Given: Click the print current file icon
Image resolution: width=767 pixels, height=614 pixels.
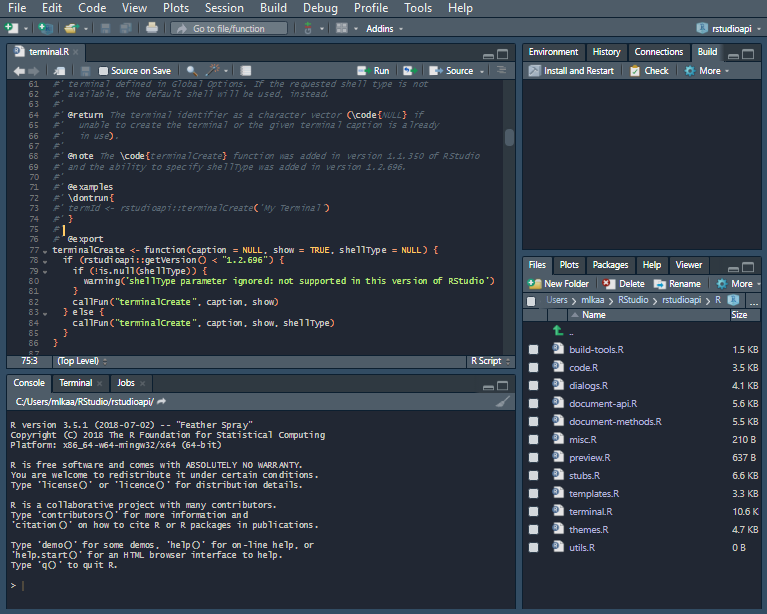Looking at the screenshot, I should pos(151,28).
